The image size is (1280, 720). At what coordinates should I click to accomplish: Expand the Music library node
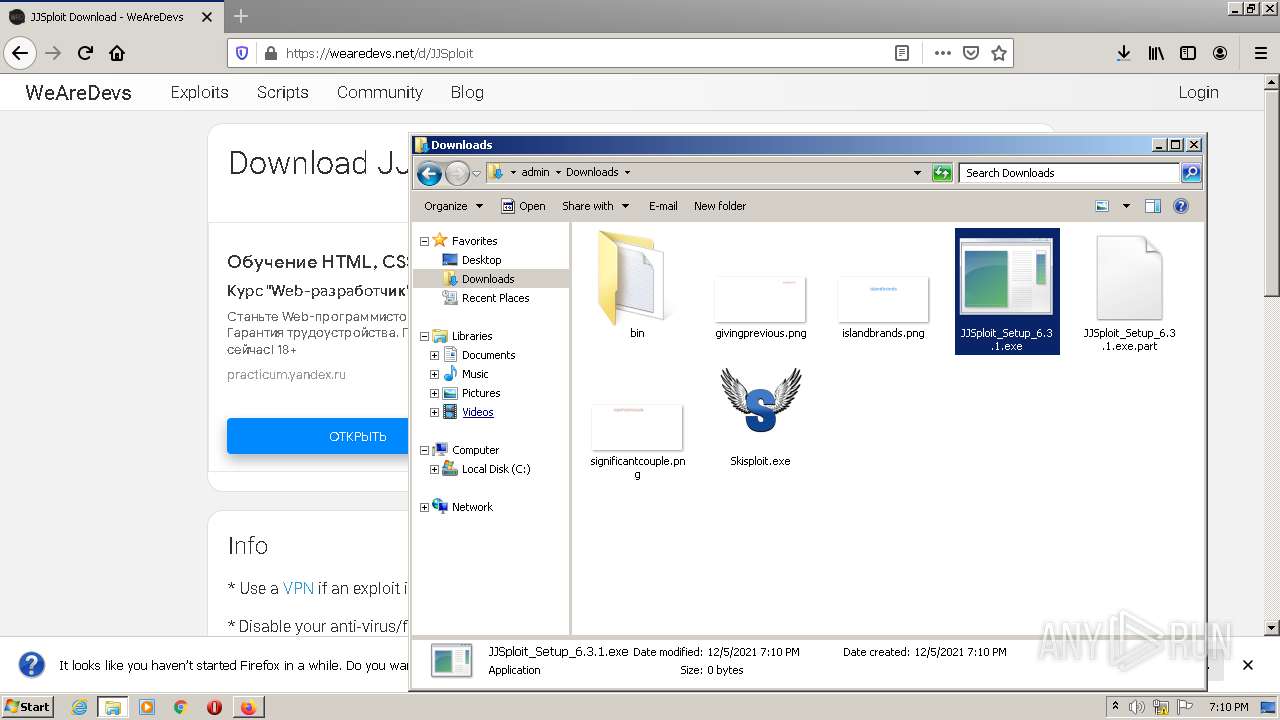click(434, 374)
